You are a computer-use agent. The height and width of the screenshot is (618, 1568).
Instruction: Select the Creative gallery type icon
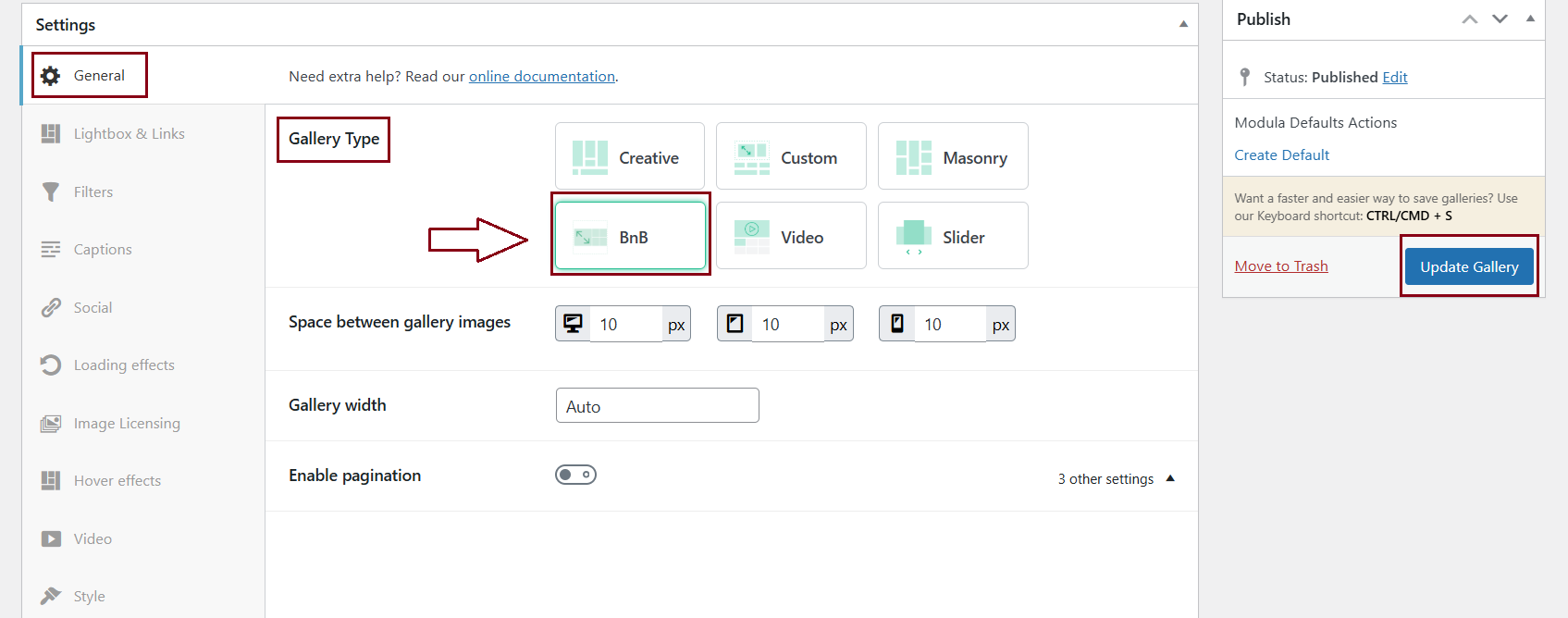(x=590, y=157)
